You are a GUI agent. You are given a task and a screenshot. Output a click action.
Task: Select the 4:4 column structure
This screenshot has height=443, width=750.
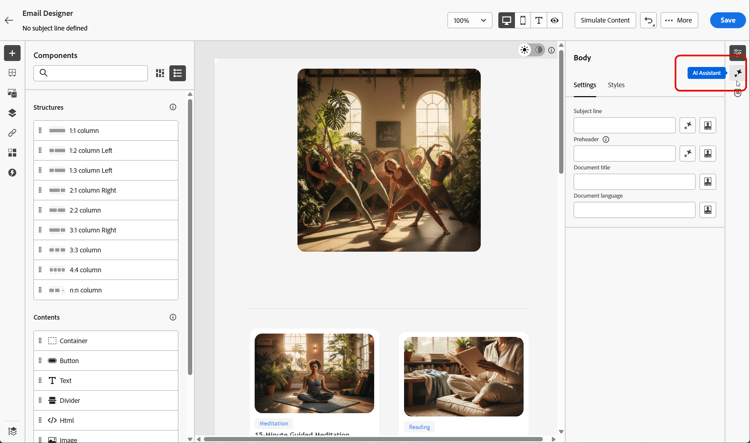click(x=106, y=270)
